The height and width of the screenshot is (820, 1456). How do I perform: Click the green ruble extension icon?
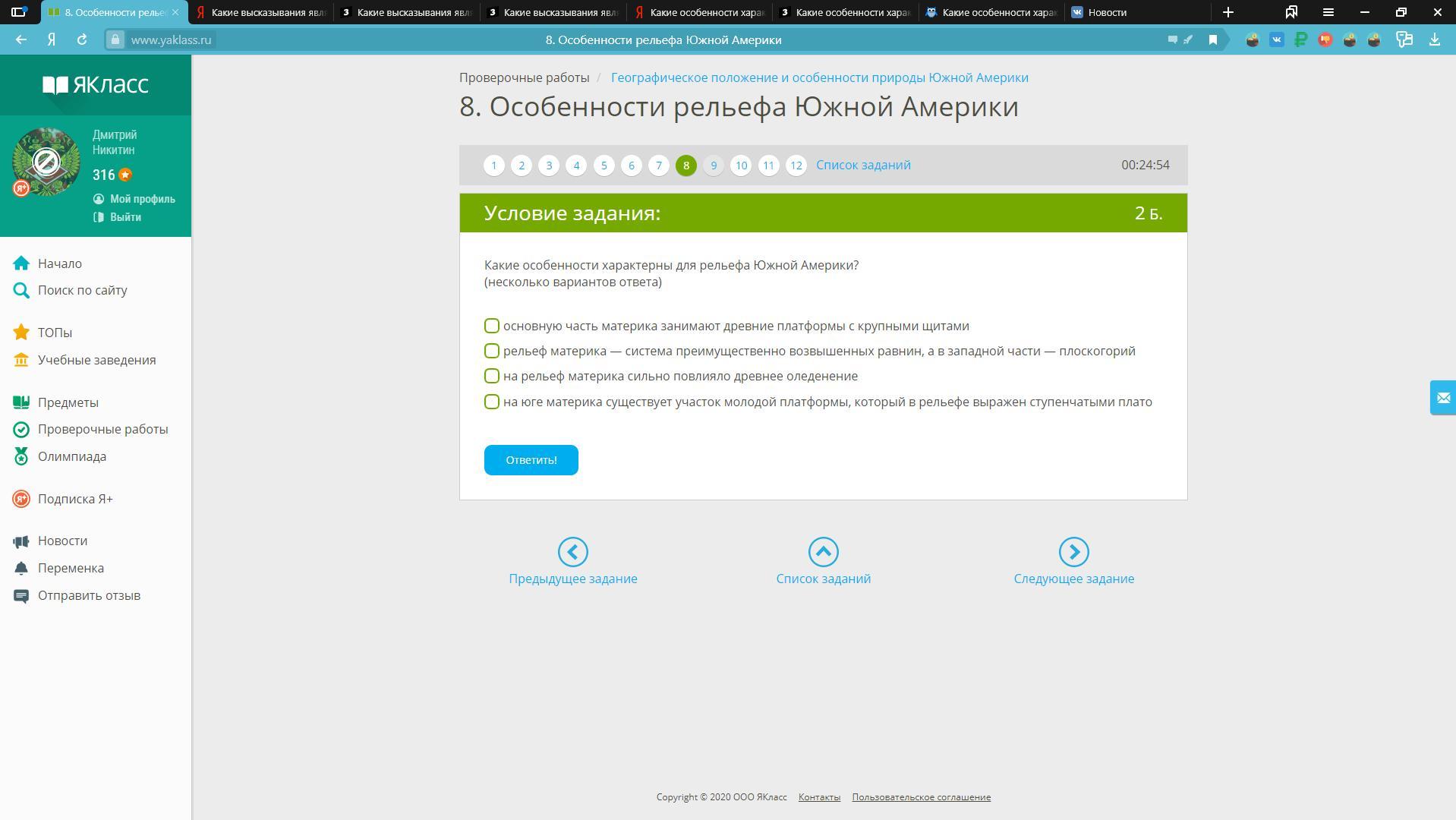pyautogui.click(x=1301, y=40)
